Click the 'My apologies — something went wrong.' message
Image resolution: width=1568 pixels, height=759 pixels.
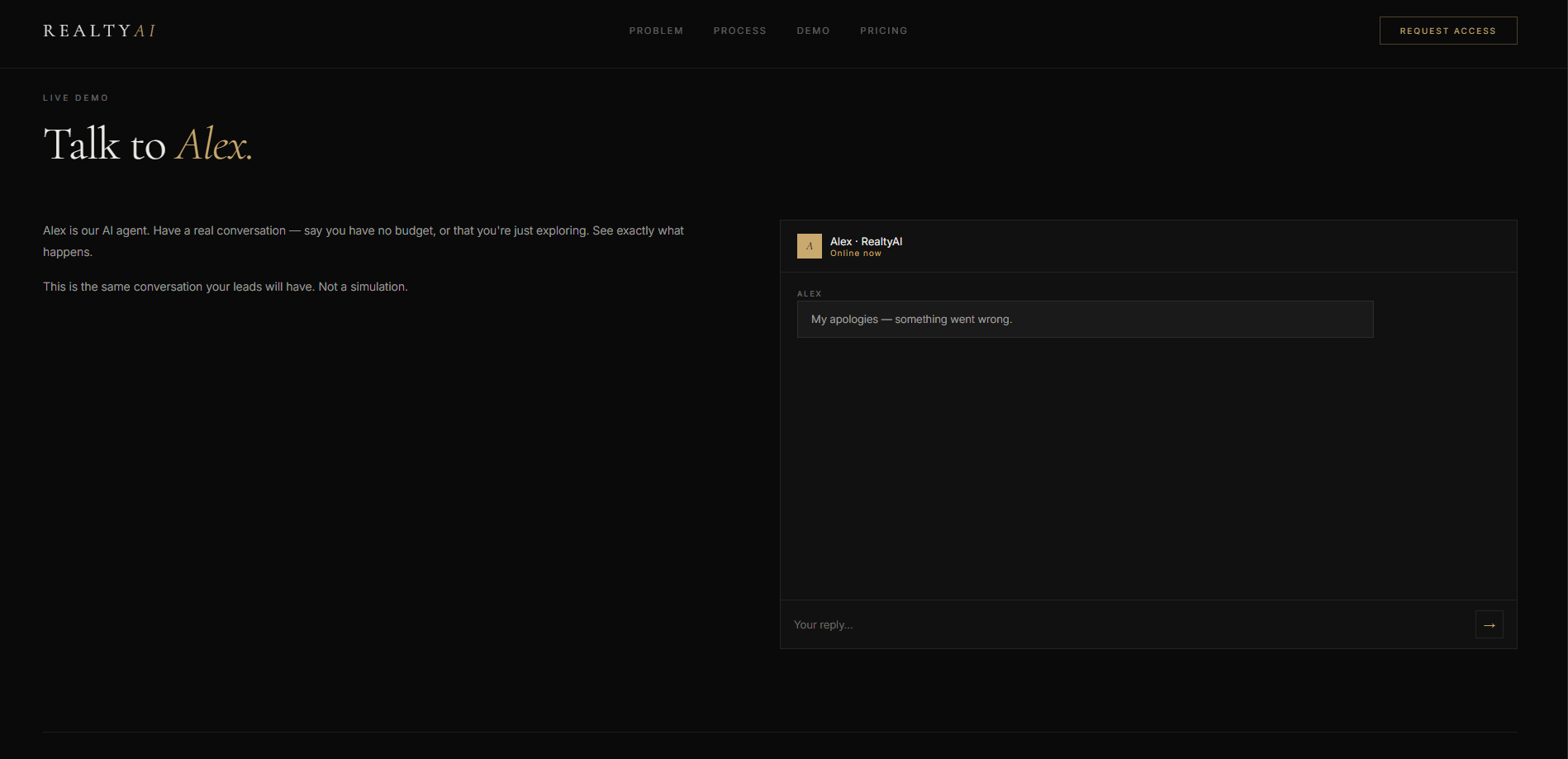tap(1085, 319)
